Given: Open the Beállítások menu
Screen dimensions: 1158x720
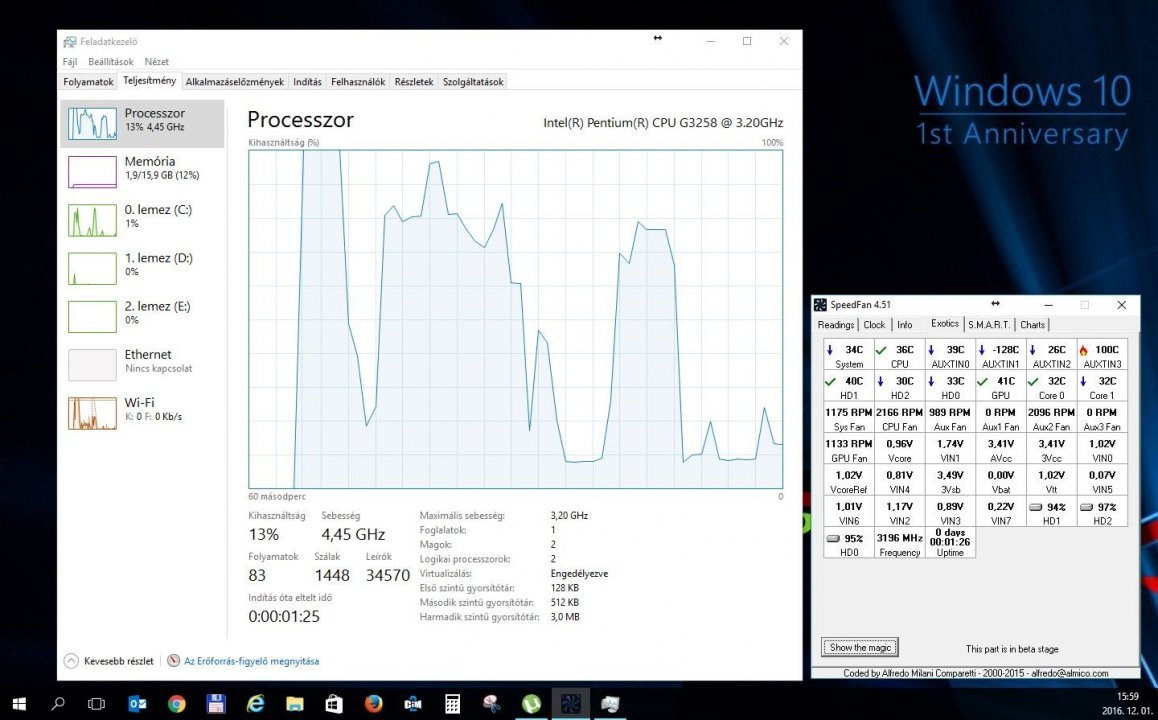Looking at the screenshot, I should tap(111, 62).
